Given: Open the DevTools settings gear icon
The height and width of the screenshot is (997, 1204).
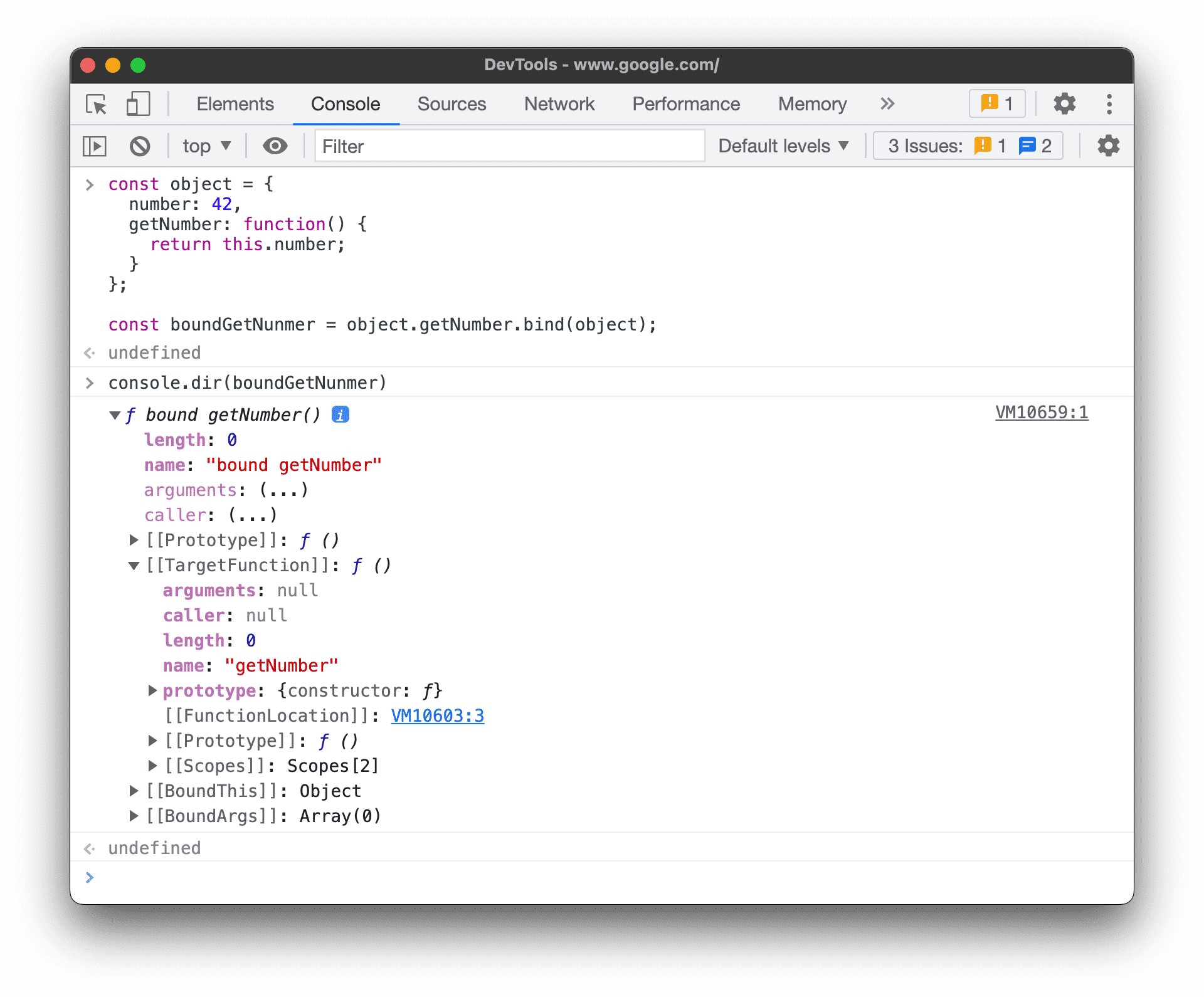Looking at the screenshot, I should coord(1064,104).
